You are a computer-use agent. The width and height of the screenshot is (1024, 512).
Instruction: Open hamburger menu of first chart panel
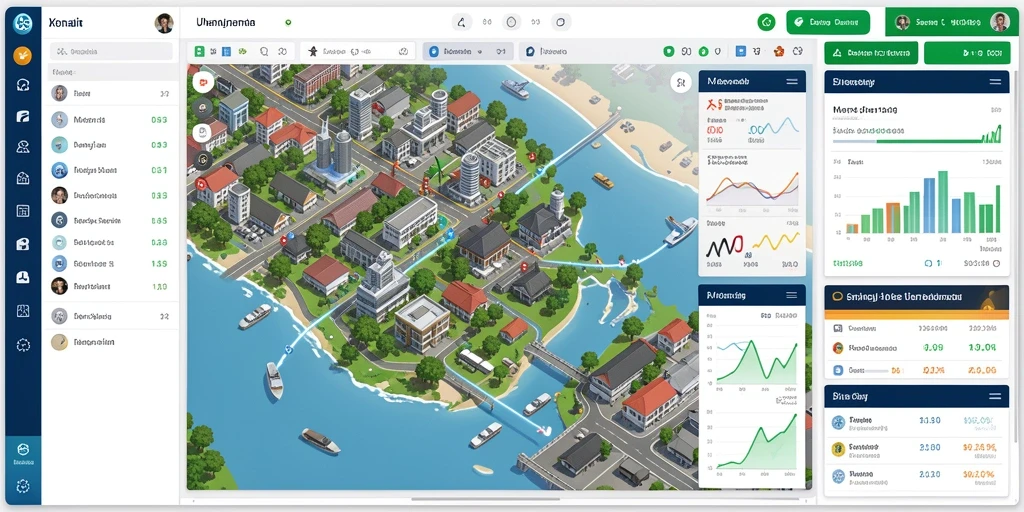click(792, 82)
